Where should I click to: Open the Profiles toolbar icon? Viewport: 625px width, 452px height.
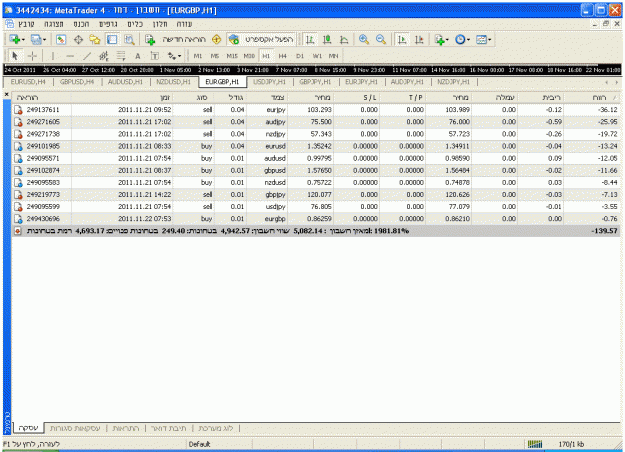pos(36,39)
